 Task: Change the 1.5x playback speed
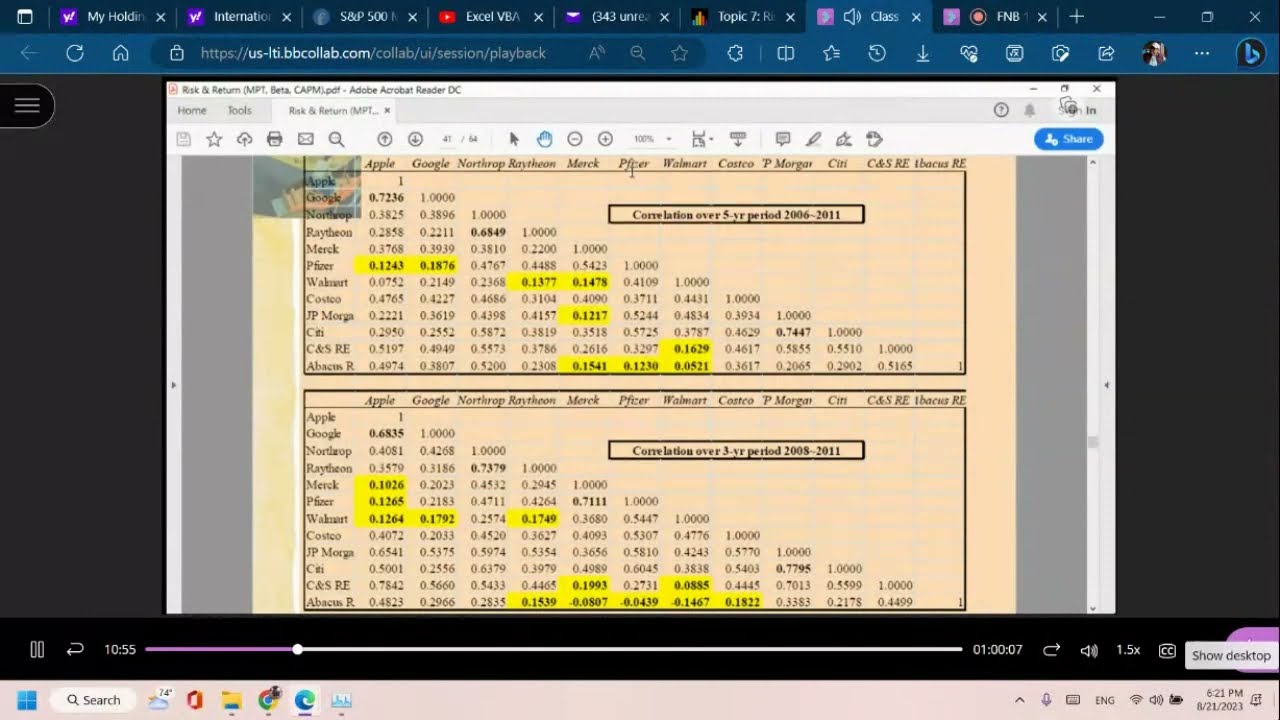[x=1128, y=650]
